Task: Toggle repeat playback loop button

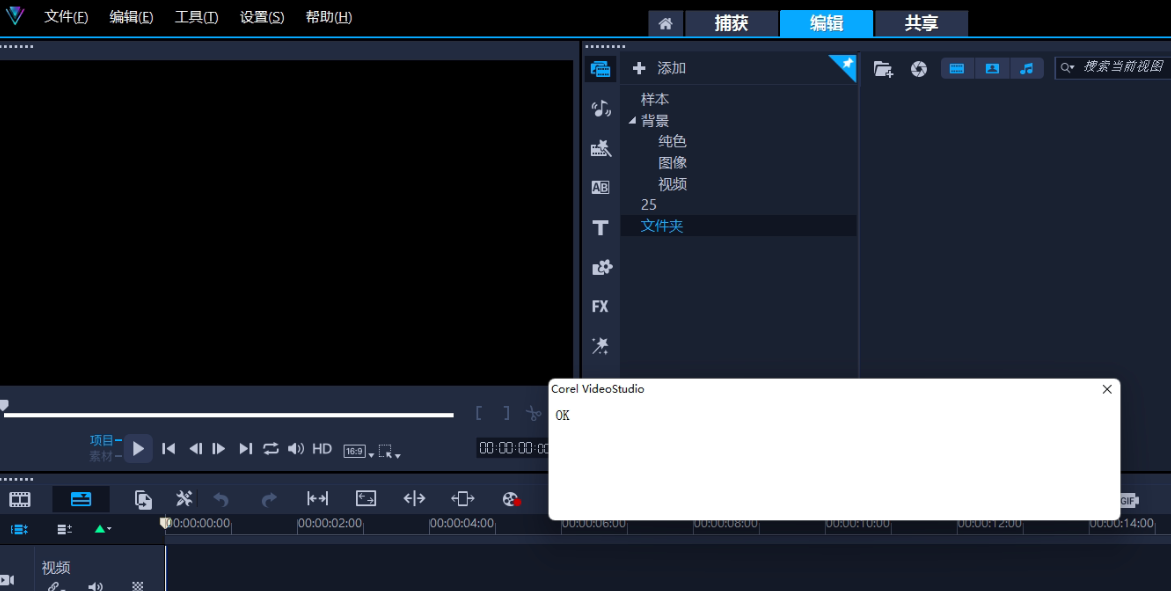Action: tap(271, 449)
